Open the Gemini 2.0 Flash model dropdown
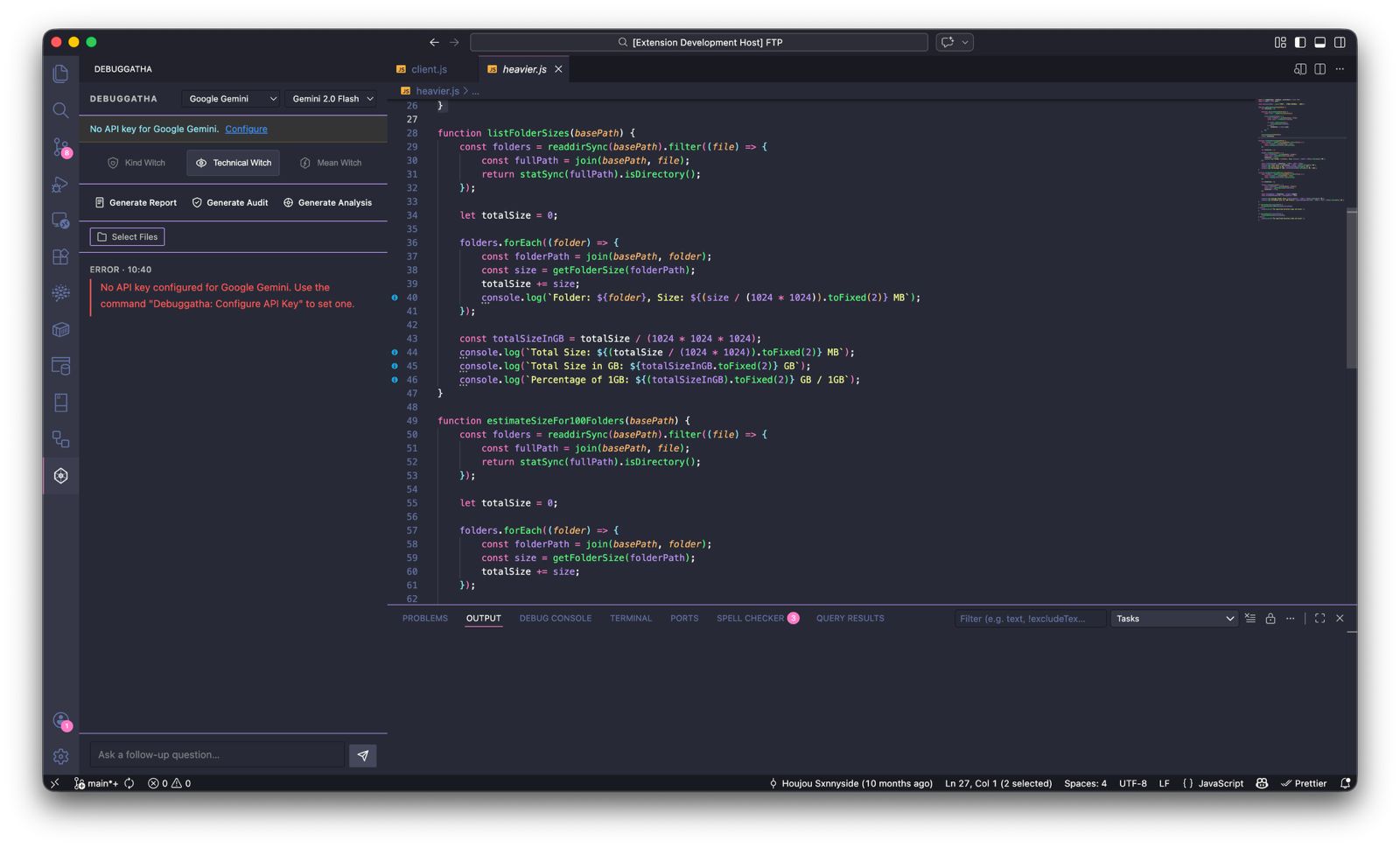This screenshot has width=1400, height=848. (x=332, y=99)
